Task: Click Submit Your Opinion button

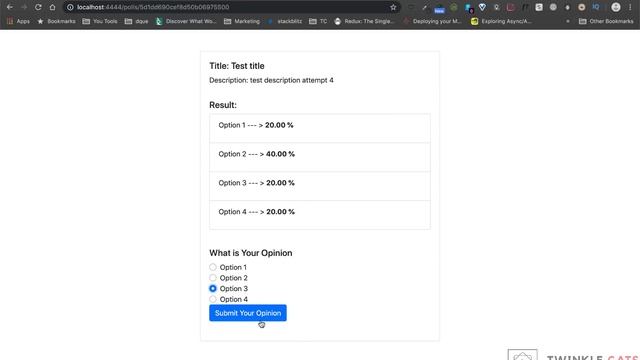Action: coord(248,313)
